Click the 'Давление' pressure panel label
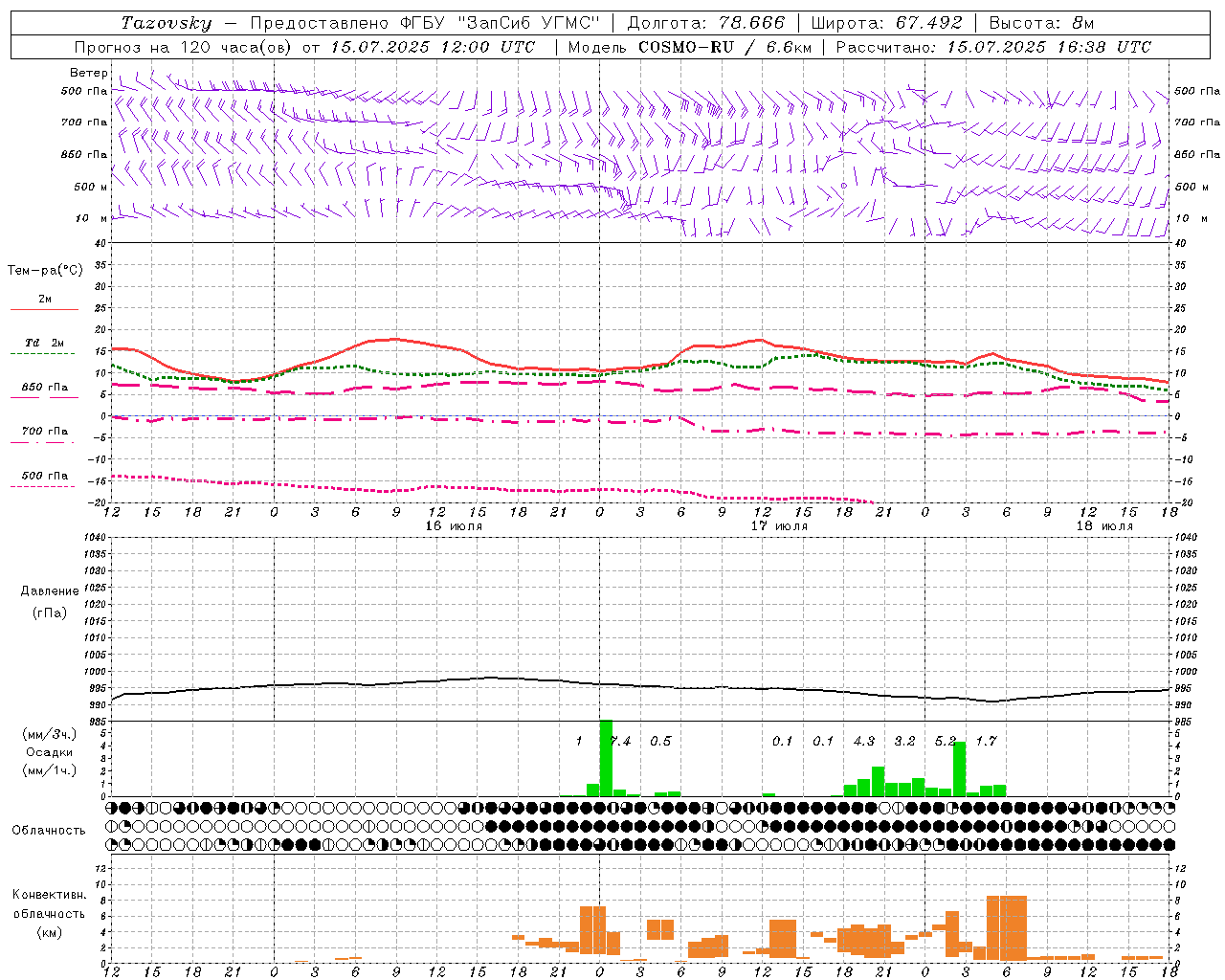The height and width of the screenshot is (980, 1225). 49,590
